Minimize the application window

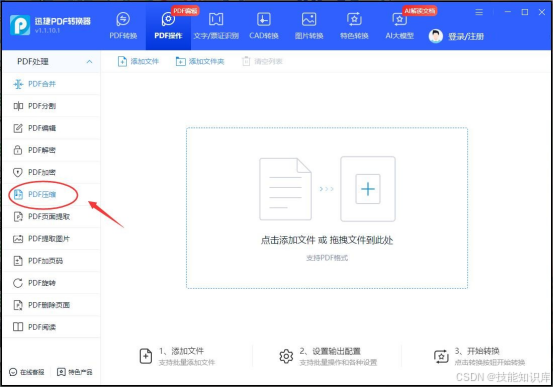click(x=508, y=12)
